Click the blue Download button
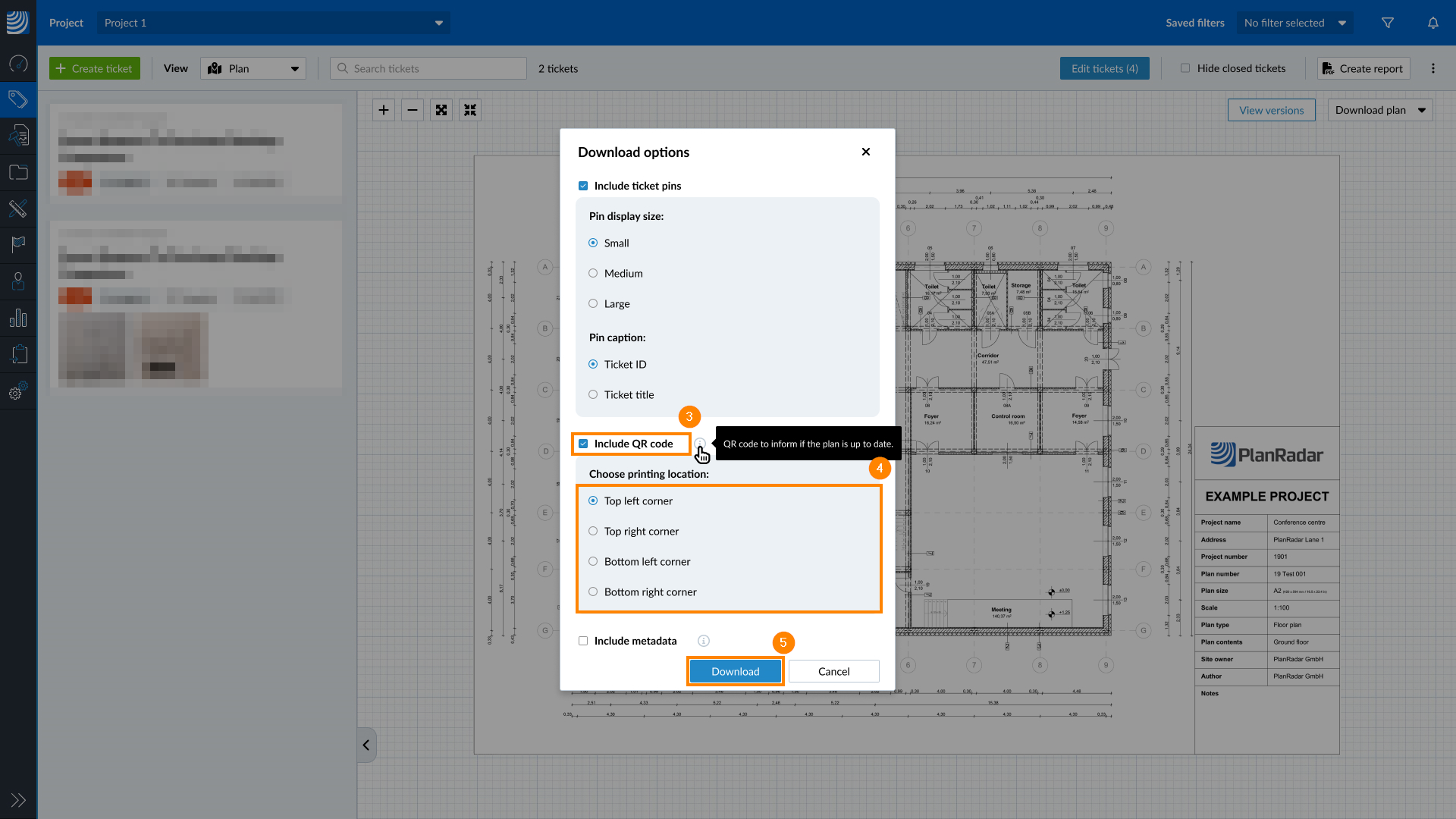The height and width of the screenshot is (819, 1456). click(x=735, y=671)
